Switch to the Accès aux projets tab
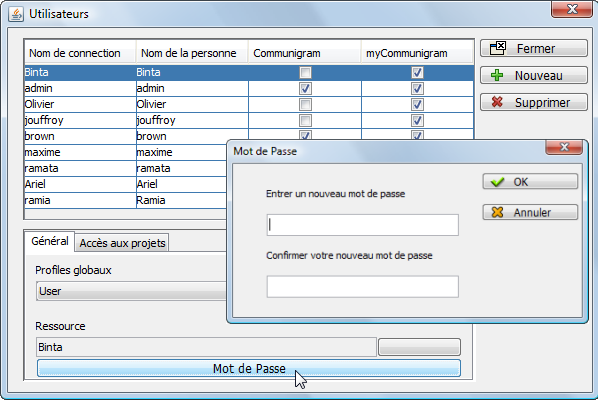Image resolution: width=598 pixels, height=402 pixels. tap(122, 243)
